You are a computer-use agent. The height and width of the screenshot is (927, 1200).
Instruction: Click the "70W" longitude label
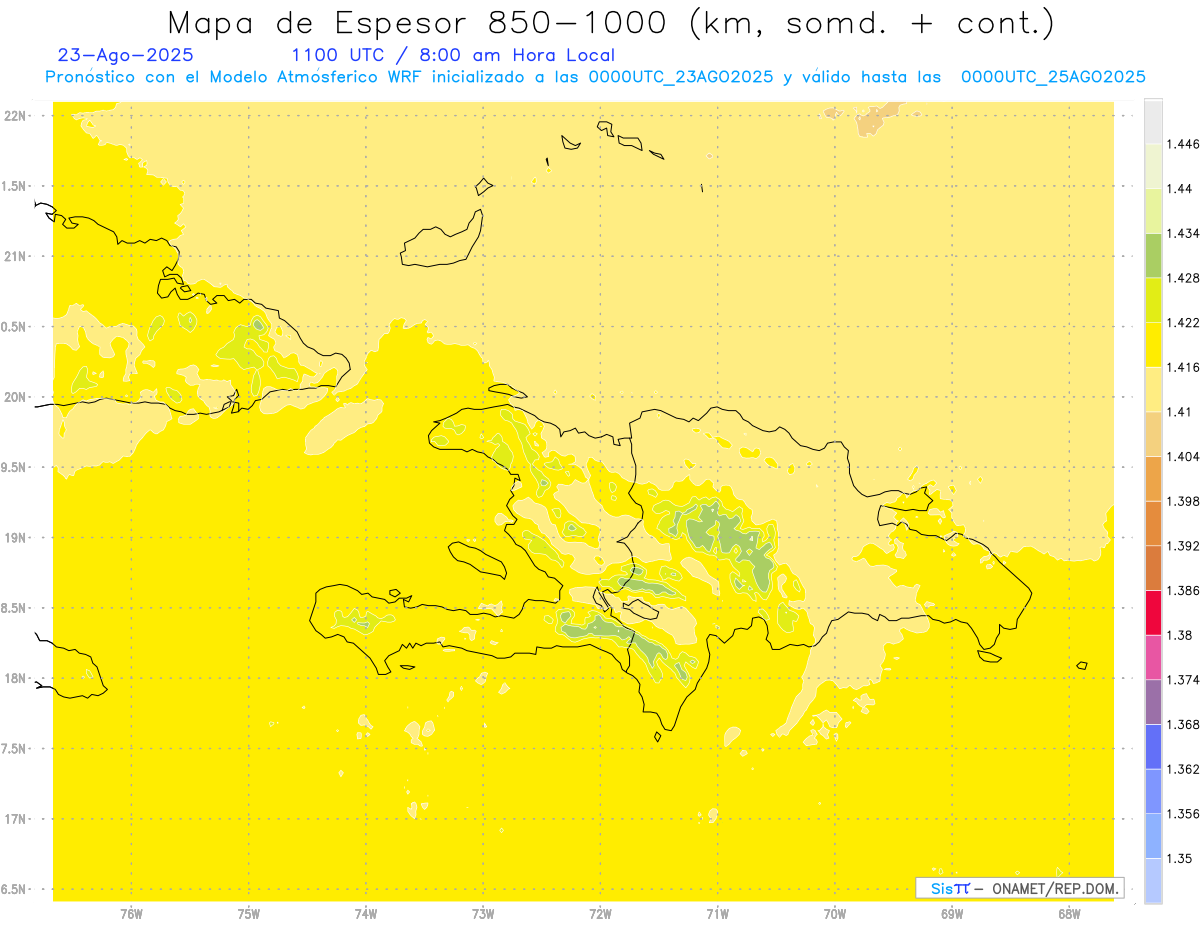click(x=835, y=914)
